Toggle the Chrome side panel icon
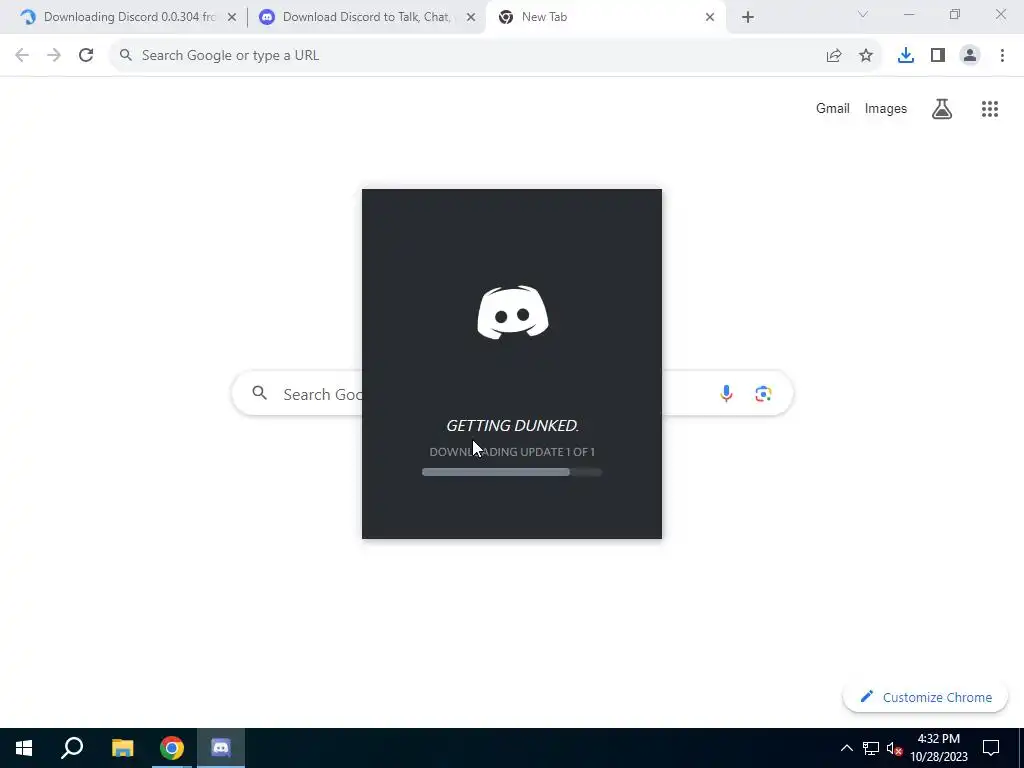The image size is (1024, 768). click(938, 56)
